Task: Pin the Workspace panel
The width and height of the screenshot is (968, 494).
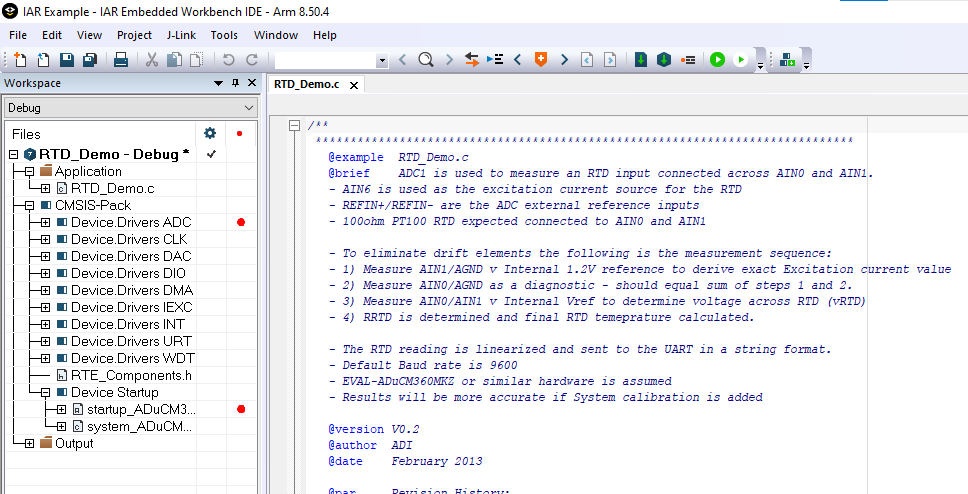Action: click(x=235, y=83)
